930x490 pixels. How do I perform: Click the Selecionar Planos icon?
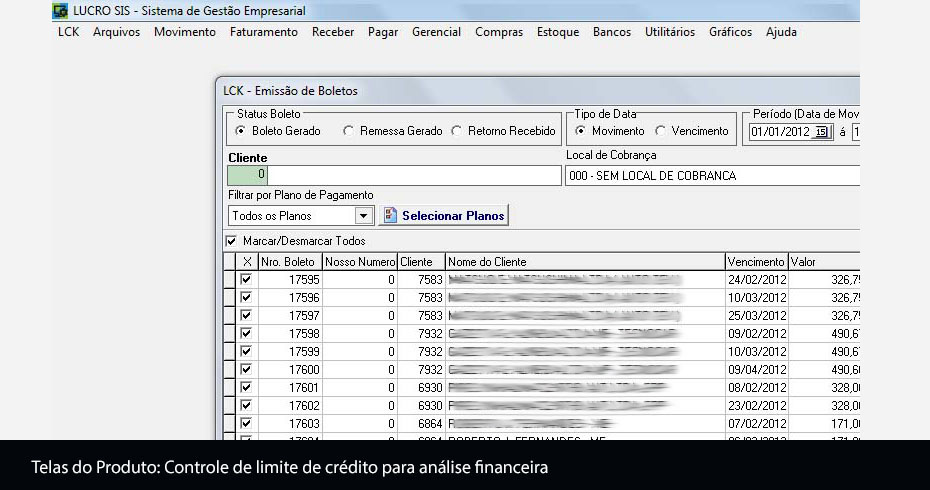click(x=390, y=215)
